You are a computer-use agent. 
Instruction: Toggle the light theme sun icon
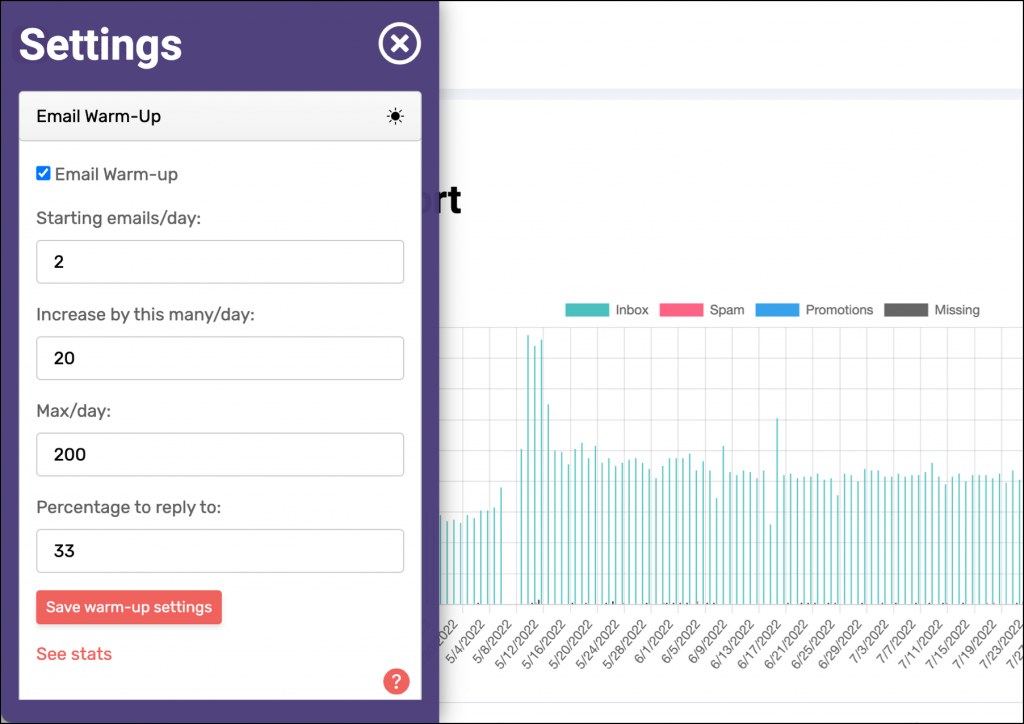pyautogui.click(x=395, y=116)
